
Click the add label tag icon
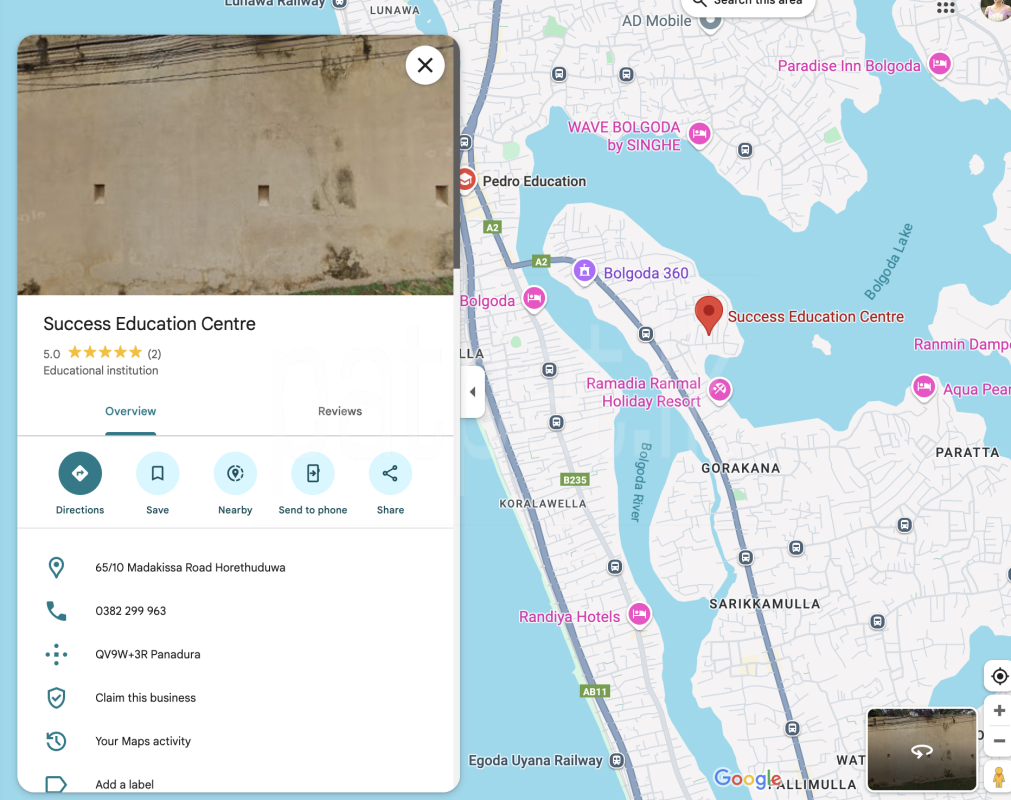(x=56, y=785)
